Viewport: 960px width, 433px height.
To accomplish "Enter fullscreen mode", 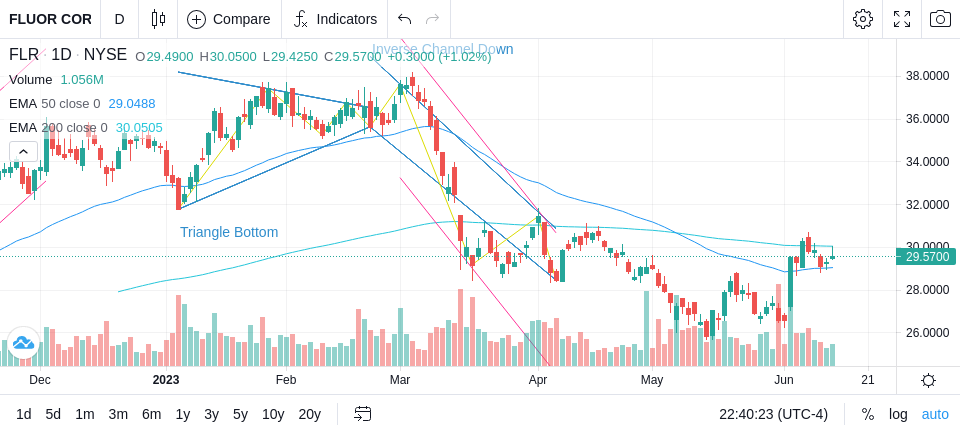I will click(x=902, y=19).
